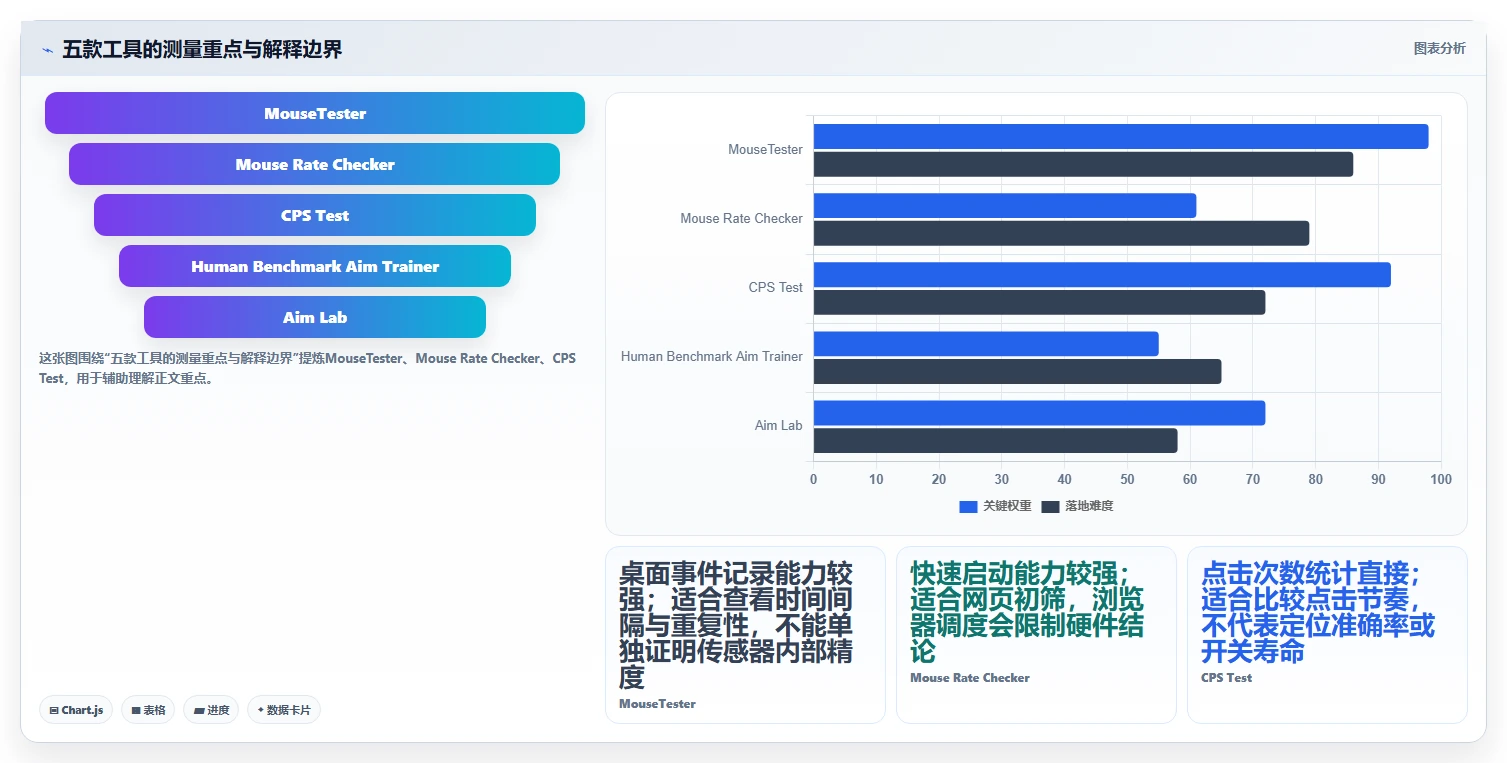Click the CPS Test dark bar
This screenshot has height=763, width=1507.
point(1039,302)
